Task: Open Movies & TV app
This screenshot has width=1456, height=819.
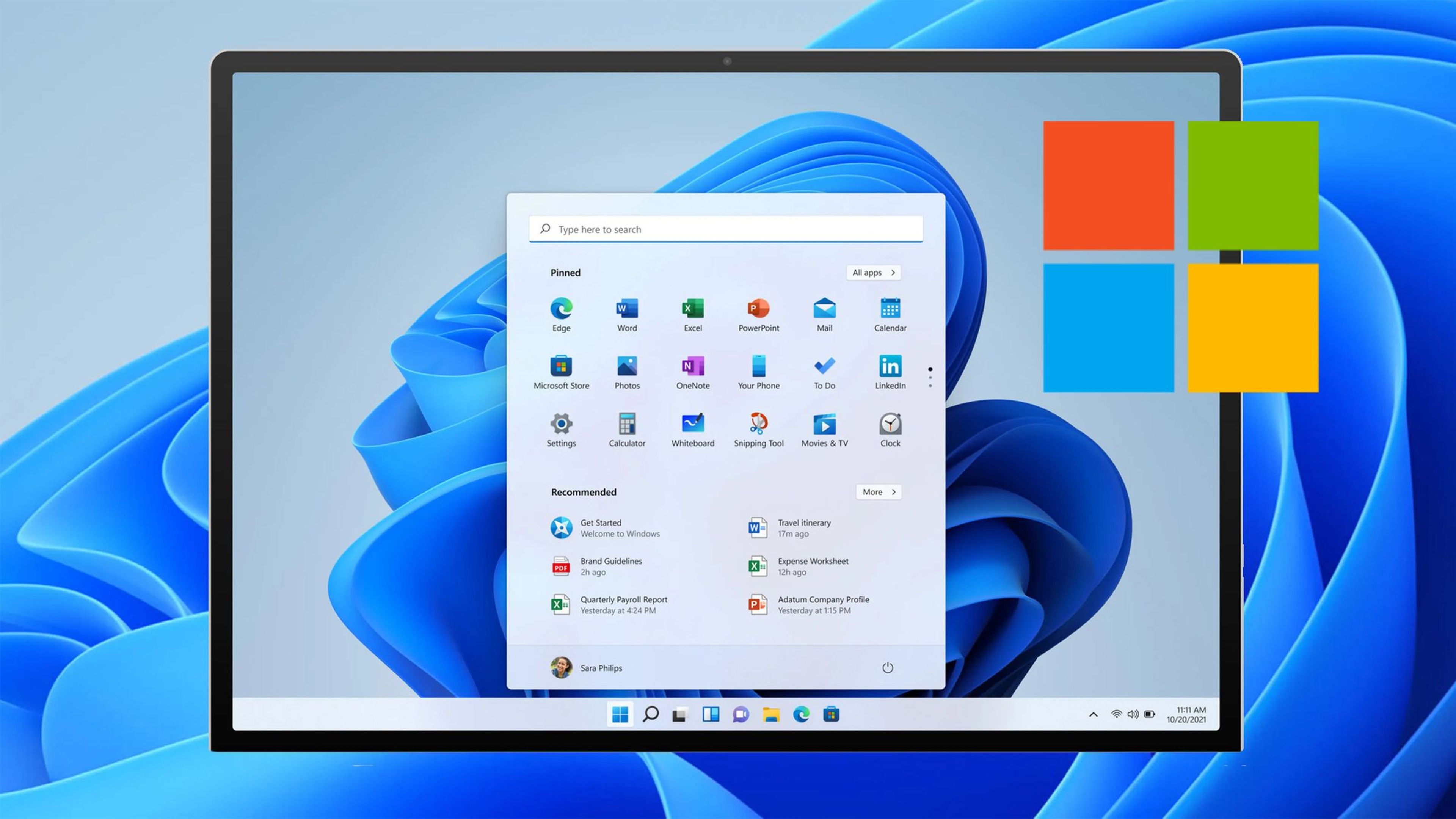Action: (x=824, y=430)
